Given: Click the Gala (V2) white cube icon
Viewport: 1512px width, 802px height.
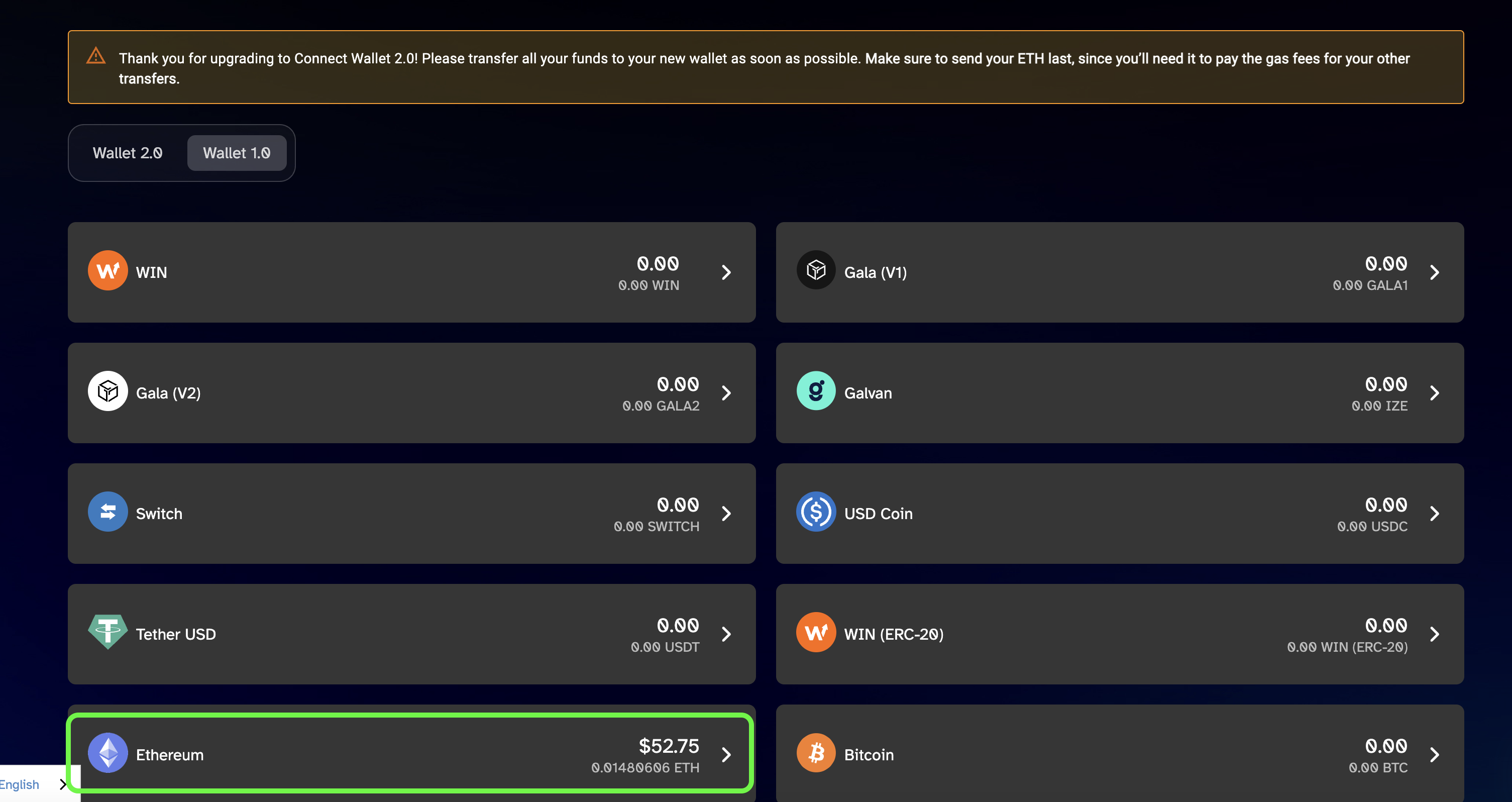Looking at the screenshot, I should pyautogui.click(x=107, y=391).
